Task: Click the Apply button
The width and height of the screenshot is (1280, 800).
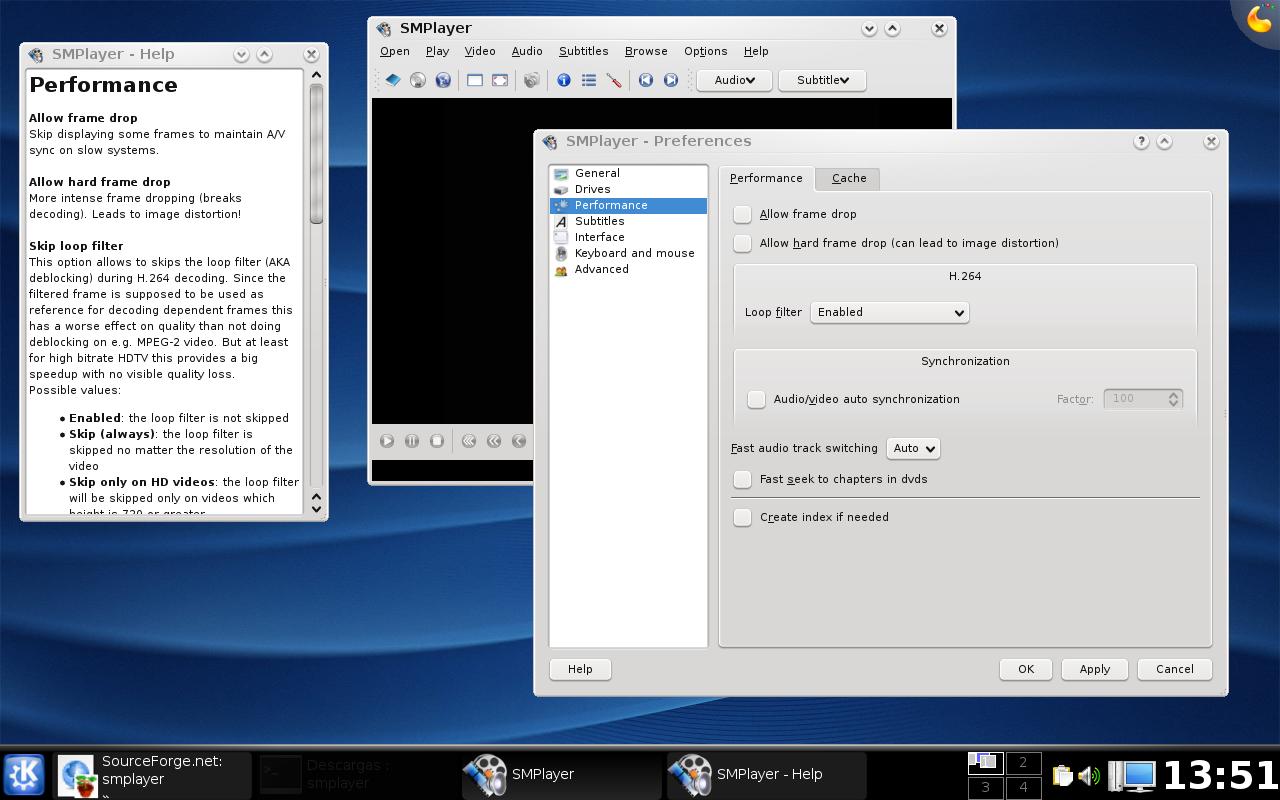Action: (1095, 669)
